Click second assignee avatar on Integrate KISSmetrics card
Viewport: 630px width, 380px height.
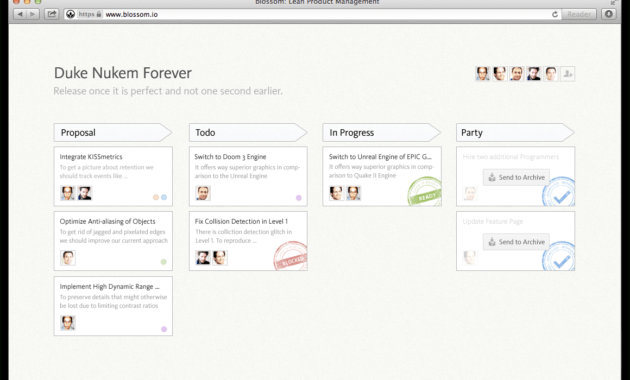pos(85,193)
